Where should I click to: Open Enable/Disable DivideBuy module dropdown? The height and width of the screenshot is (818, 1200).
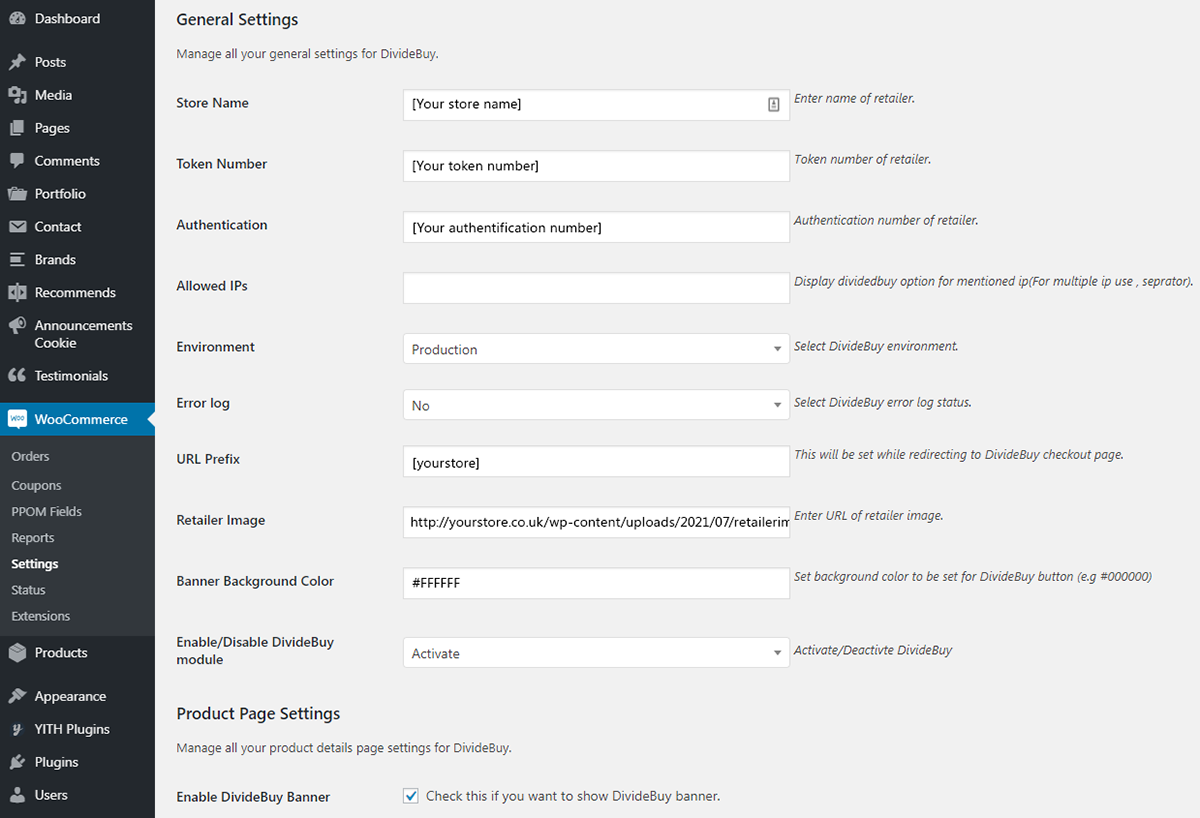pyautogui.click(x=596, y=653)
